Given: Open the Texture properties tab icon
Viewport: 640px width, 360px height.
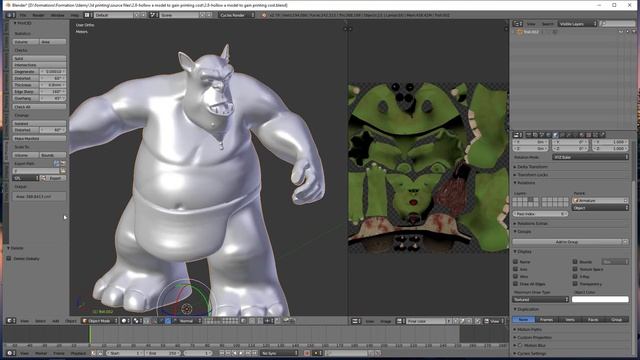Looking at the screenshot, I should [x=589, y=135].
